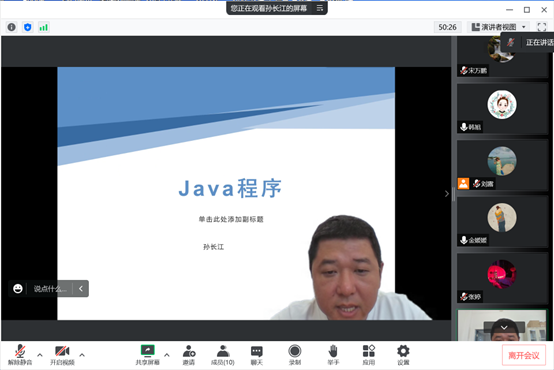Enter full screen mode icon

point(542,27)
